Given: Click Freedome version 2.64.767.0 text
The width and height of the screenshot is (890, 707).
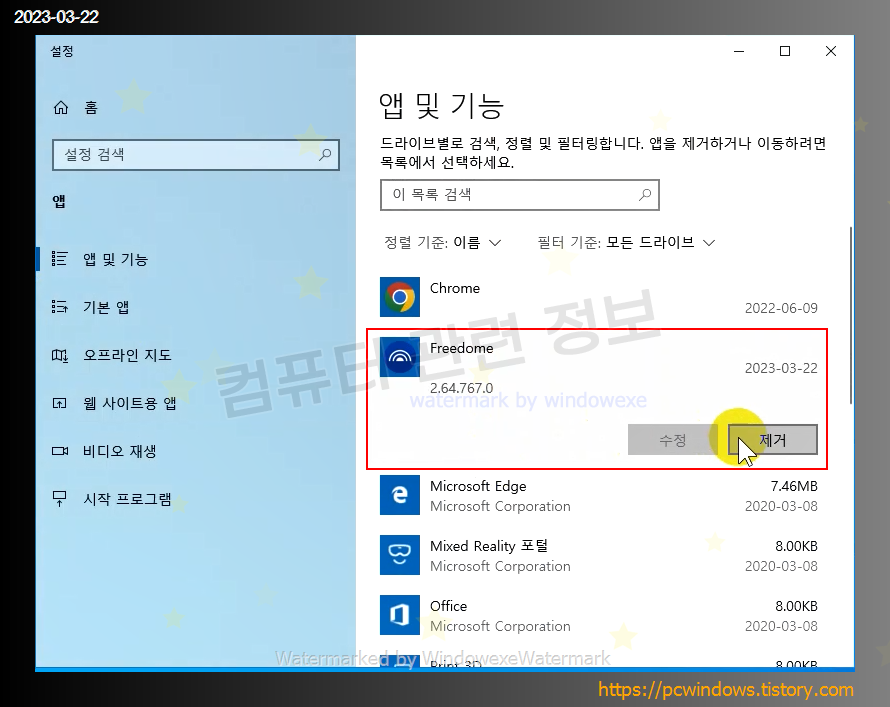Looking at the screenshot, I should click(461, 388).
